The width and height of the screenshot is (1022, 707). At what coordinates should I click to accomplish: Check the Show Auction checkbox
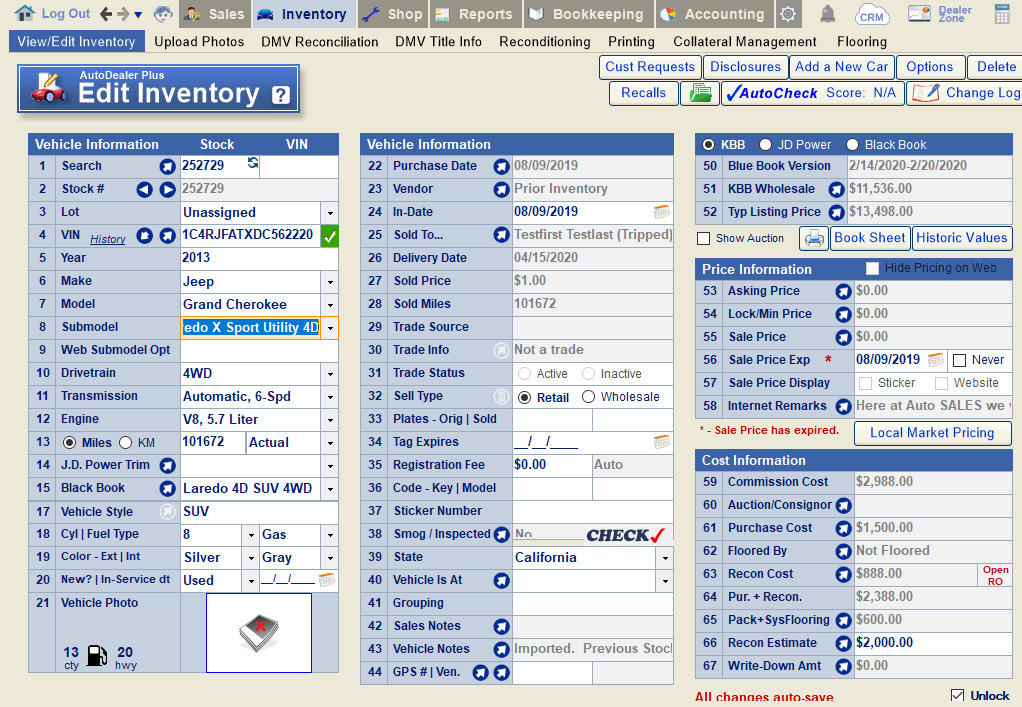coord(703,238)
